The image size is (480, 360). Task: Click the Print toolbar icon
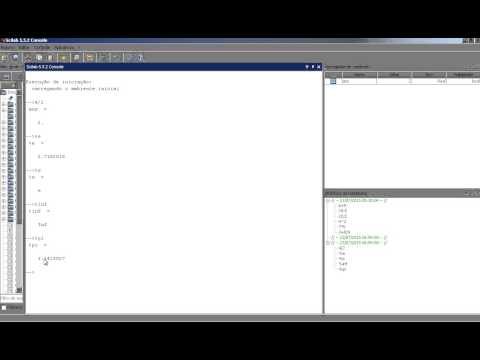[x=76, y=58]
